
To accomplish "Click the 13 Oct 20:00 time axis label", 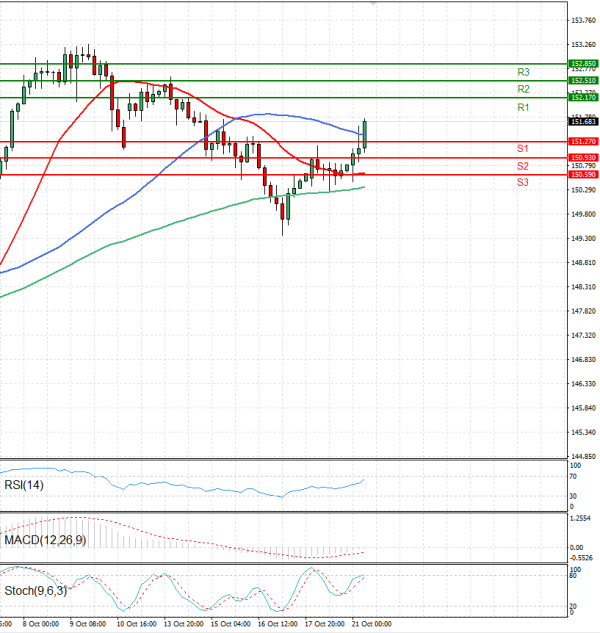I will 184,623.
